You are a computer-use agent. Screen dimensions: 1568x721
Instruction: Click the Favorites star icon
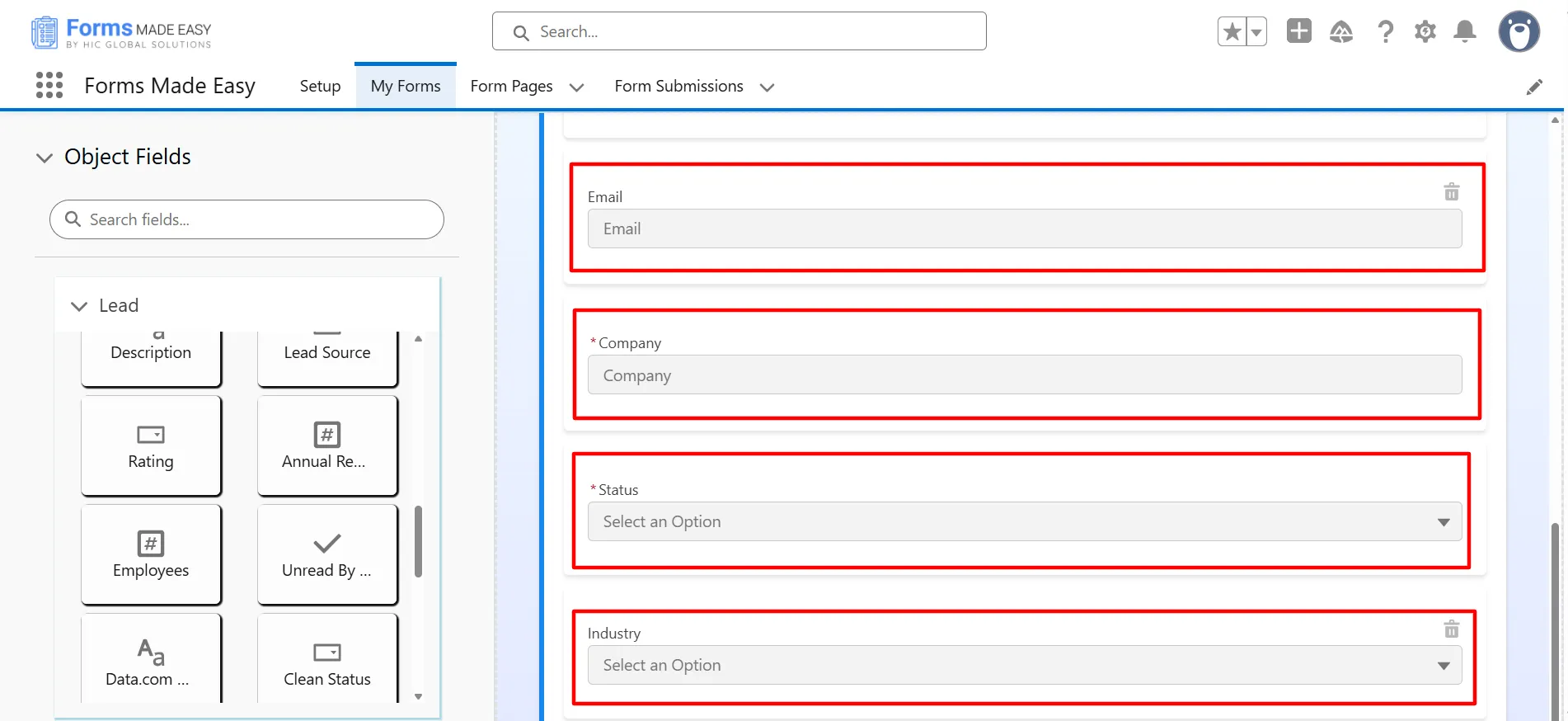[1232, 32]
